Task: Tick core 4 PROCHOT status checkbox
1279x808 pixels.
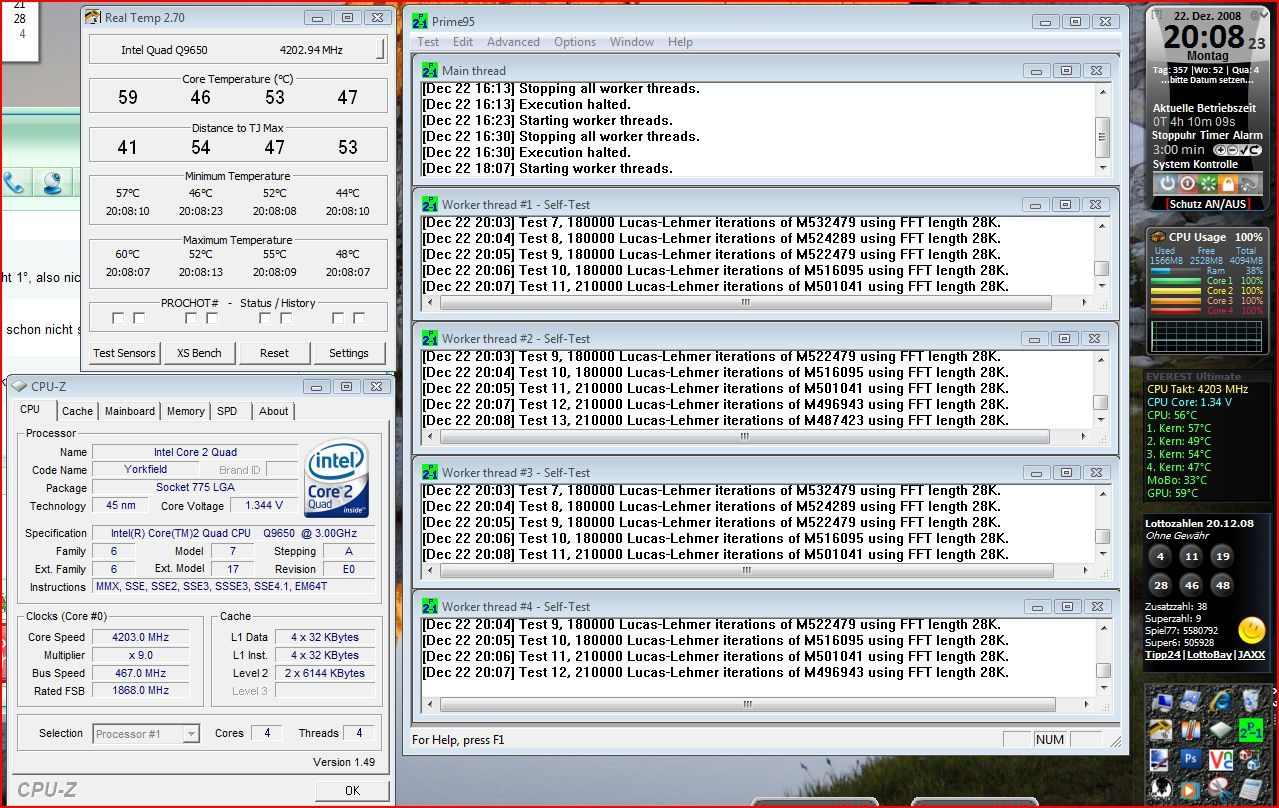Action: [338, 318]
